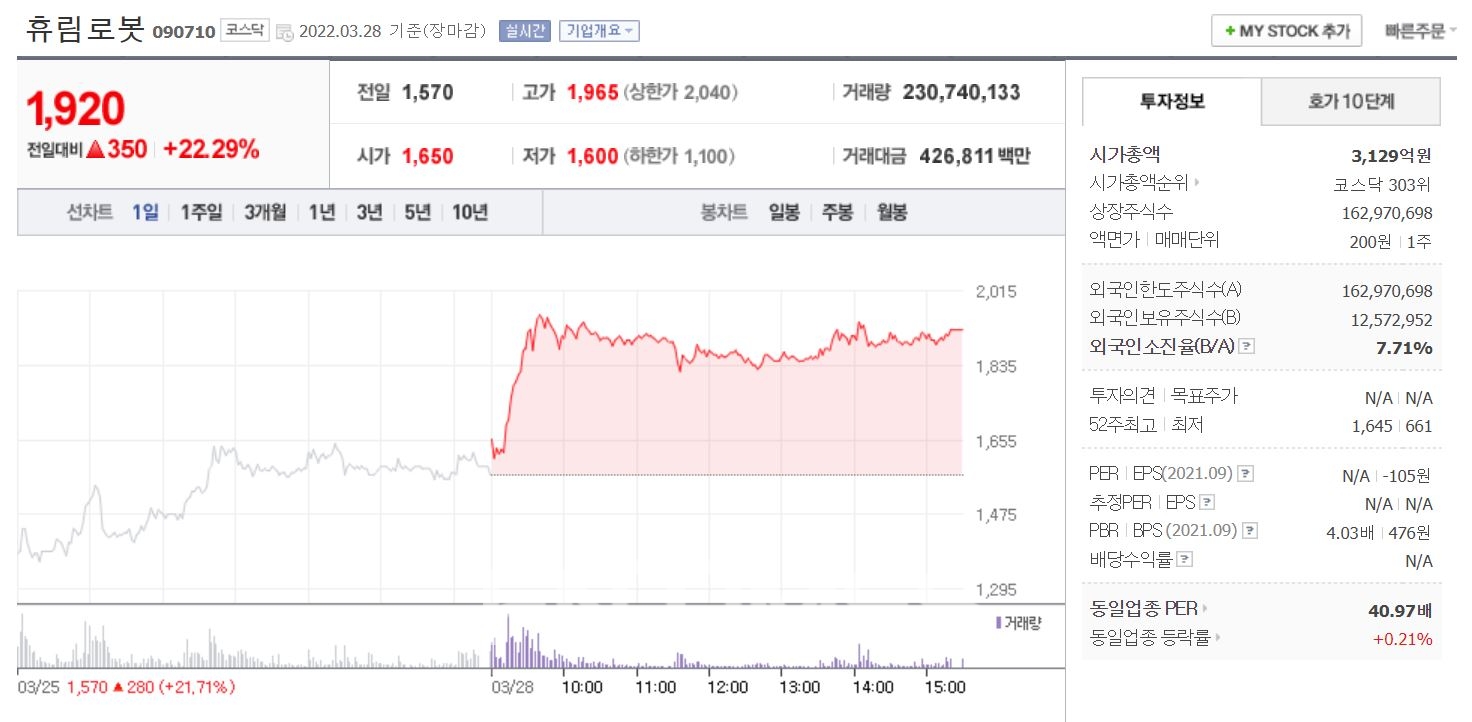Open the 추정PER|EPS help icon
The image size is (1472, 722).
[1207, 502]
